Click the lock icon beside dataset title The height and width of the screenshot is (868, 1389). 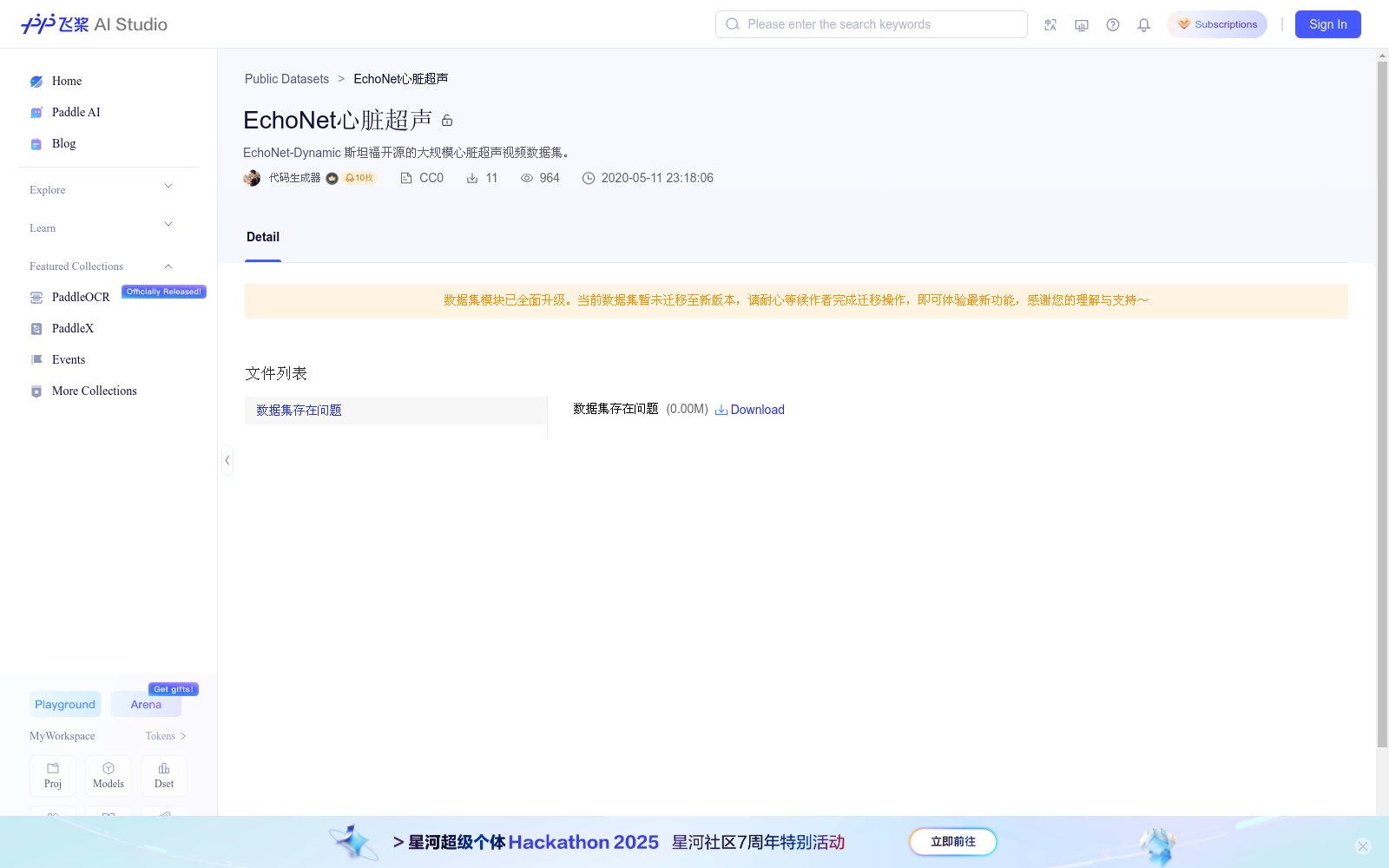pos(447,121)
